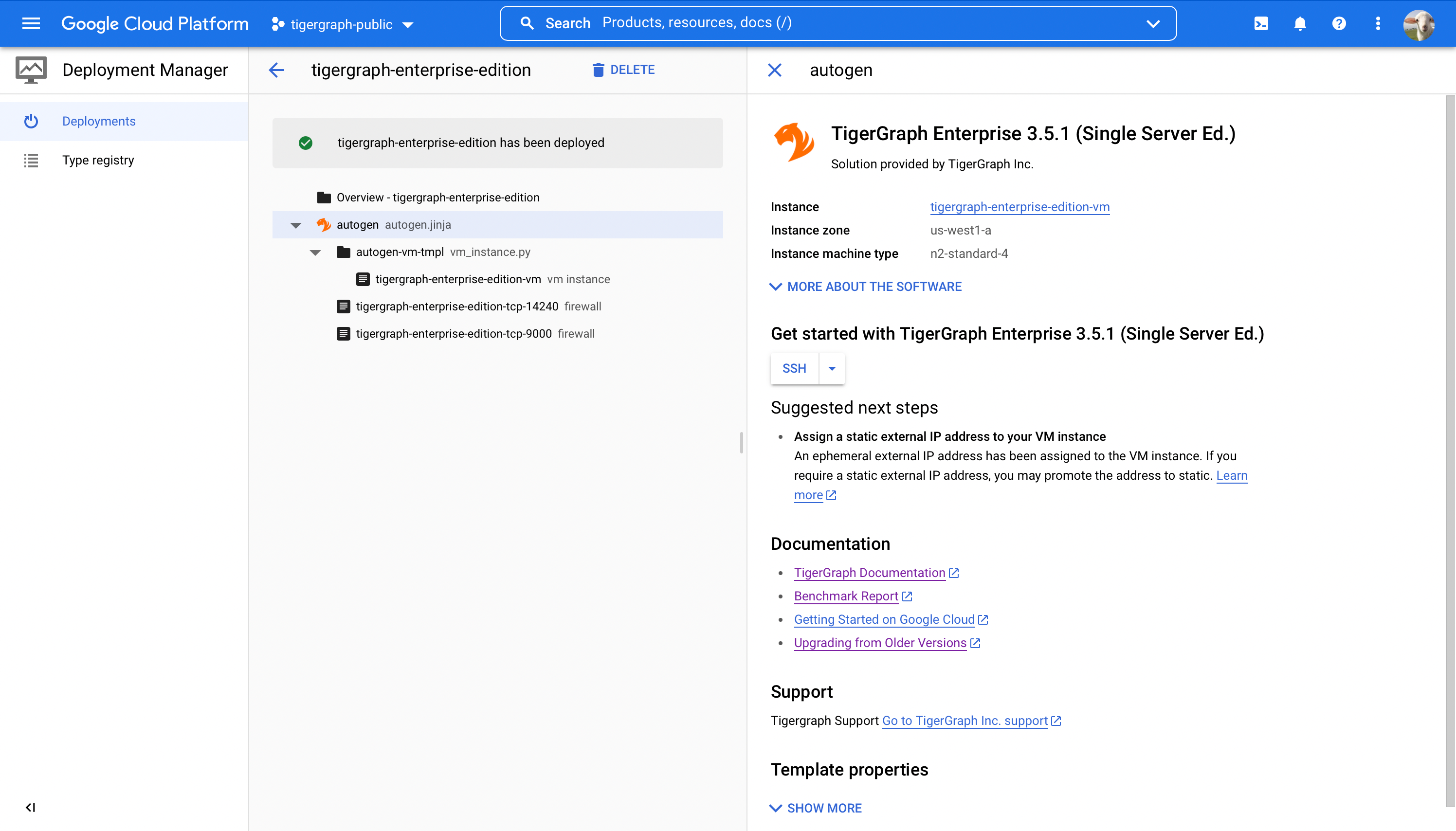This screenshot has width=1456, height=831.
Task: Open the TigerGraph Documentation link
Action: [869, 573]
